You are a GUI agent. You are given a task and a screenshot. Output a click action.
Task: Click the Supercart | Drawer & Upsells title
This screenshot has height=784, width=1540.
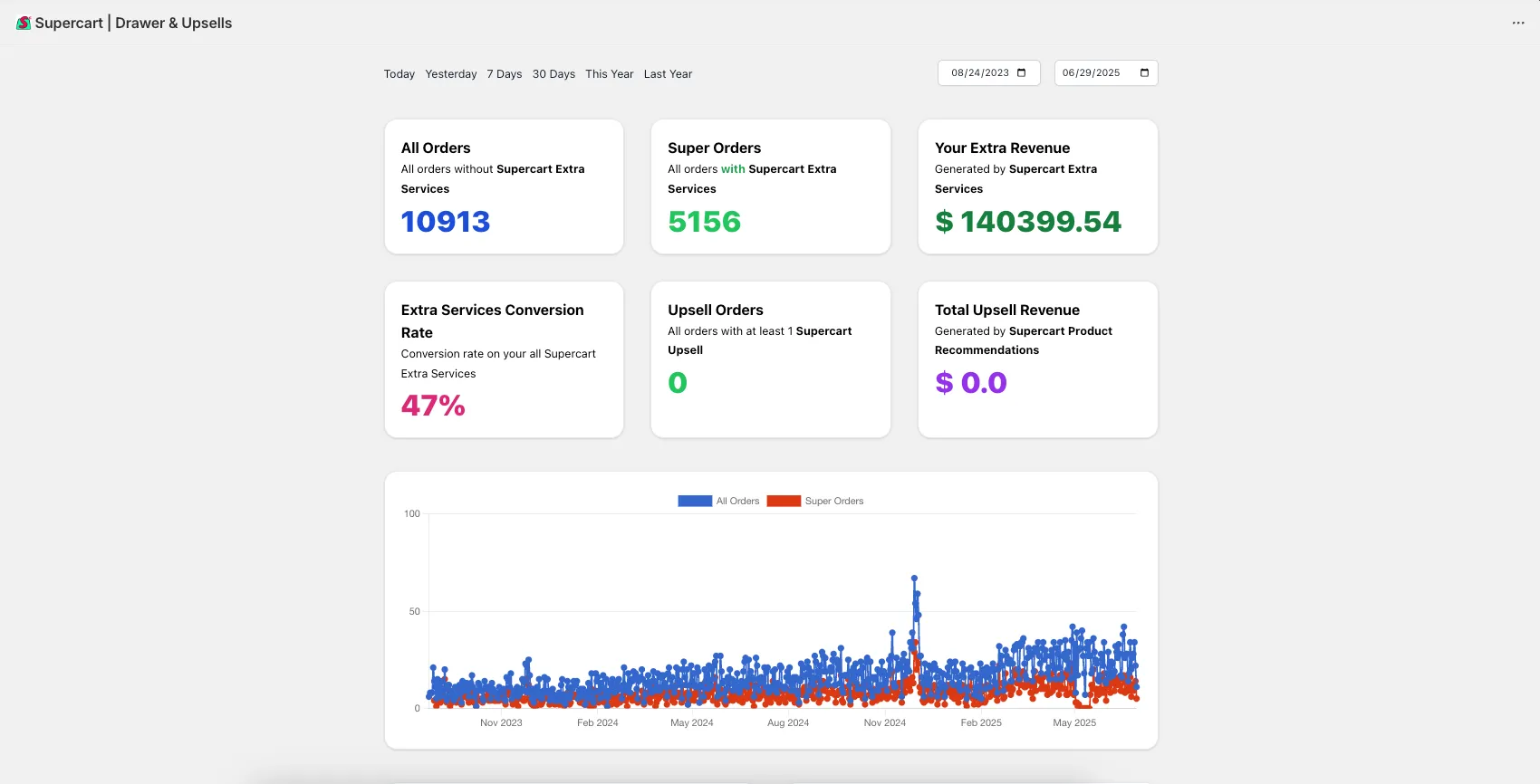click(133, 23)
